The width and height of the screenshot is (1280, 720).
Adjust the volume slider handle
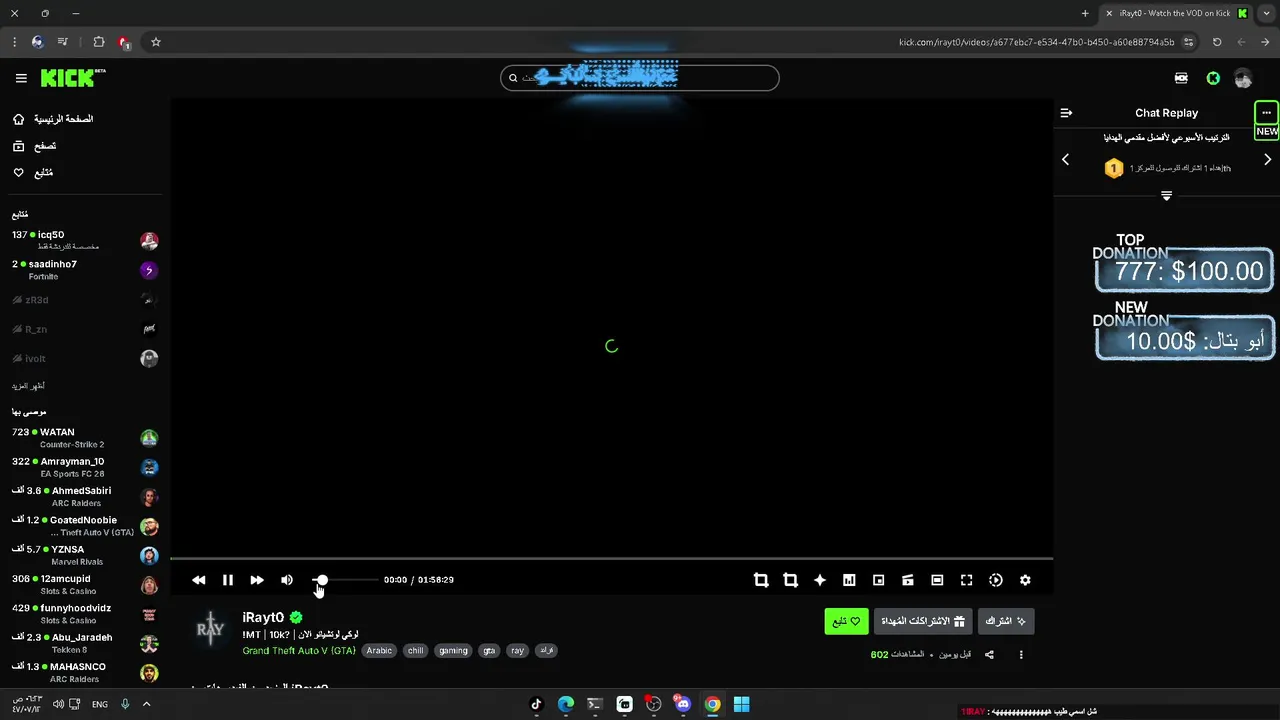tap(322, 580)
